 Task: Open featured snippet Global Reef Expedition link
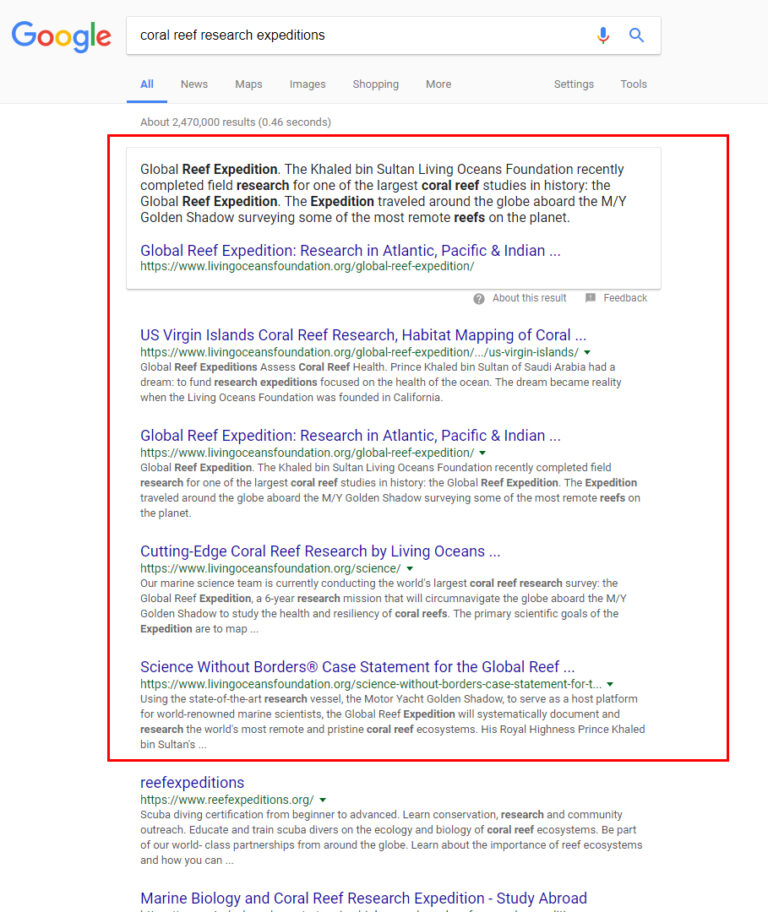pyautogui.click(x=350, y=251)
